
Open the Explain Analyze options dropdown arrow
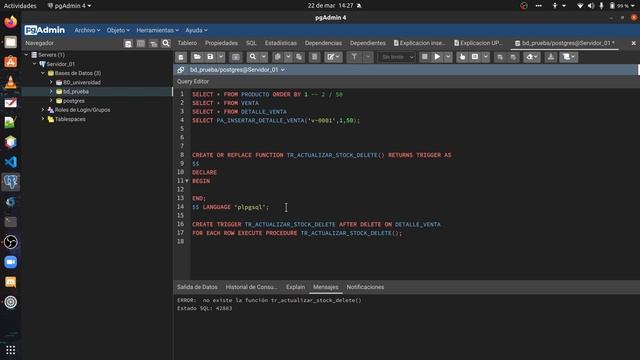(485, 57)
